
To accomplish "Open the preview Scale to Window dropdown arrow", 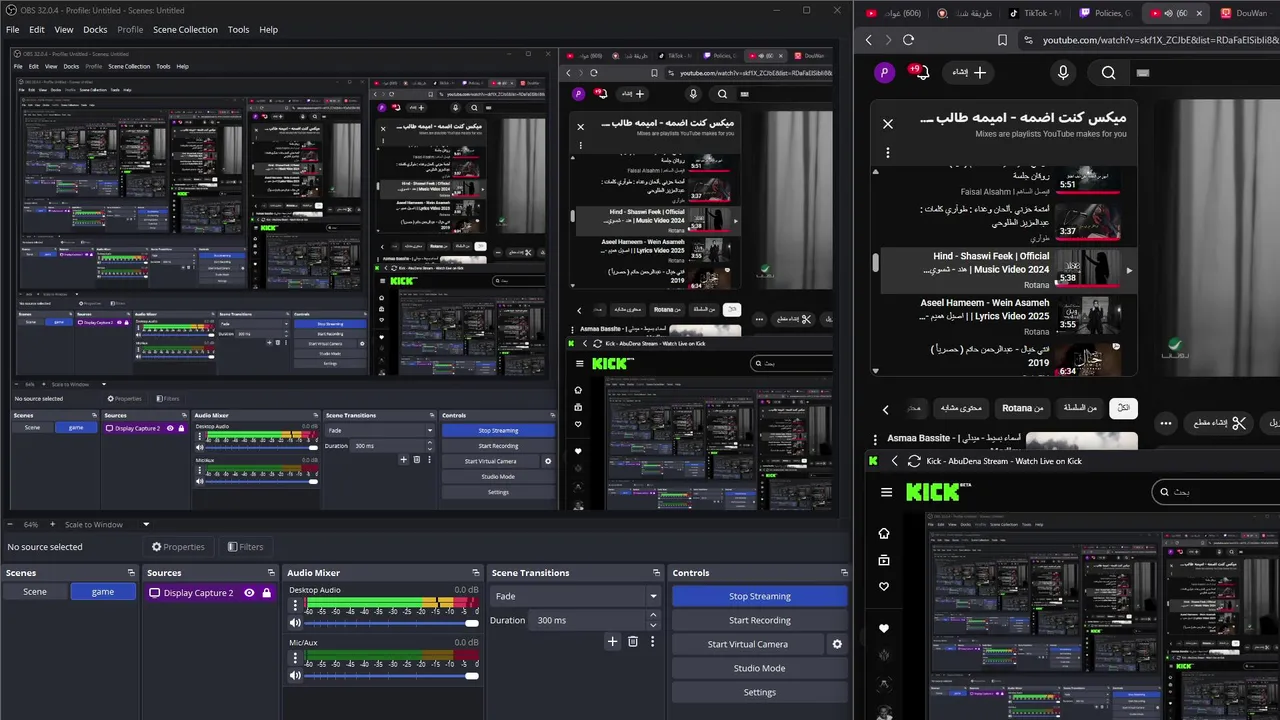I will tap(146, 524).
